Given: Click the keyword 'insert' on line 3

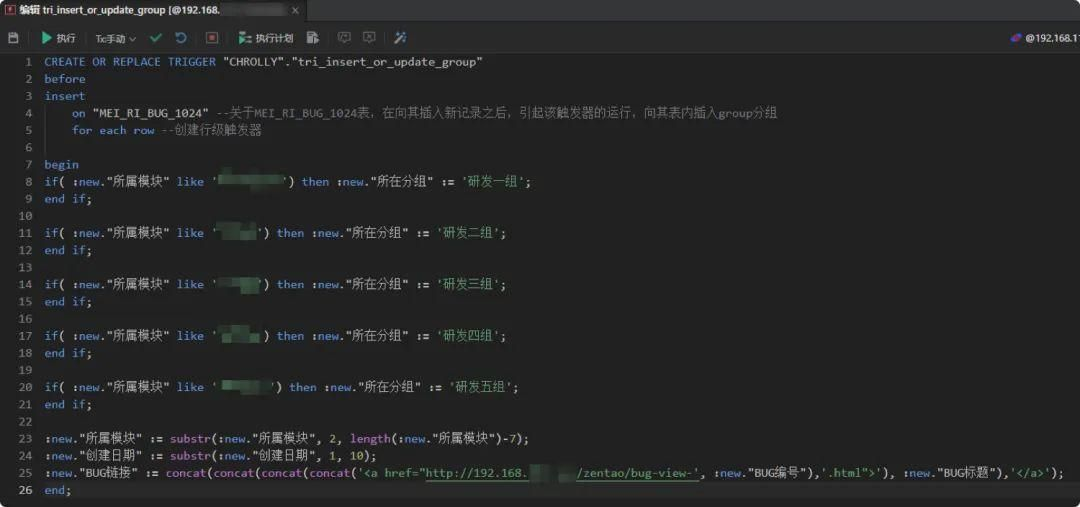Looking at the screenshot, I should click(x=65, y=96).
